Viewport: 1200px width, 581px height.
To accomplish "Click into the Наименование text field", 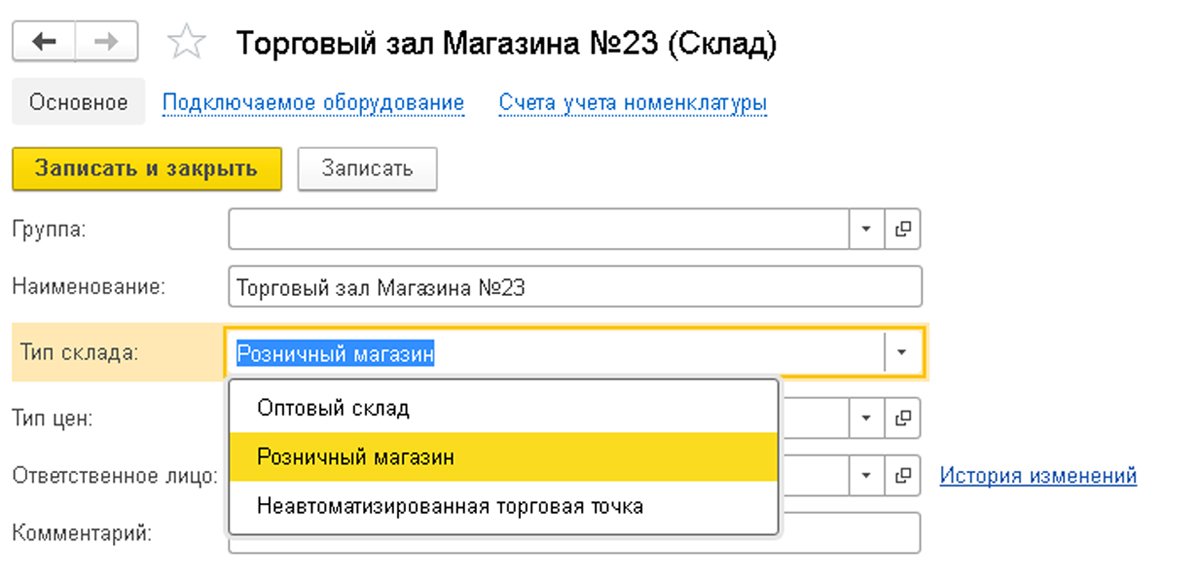I will click(574, 288).
